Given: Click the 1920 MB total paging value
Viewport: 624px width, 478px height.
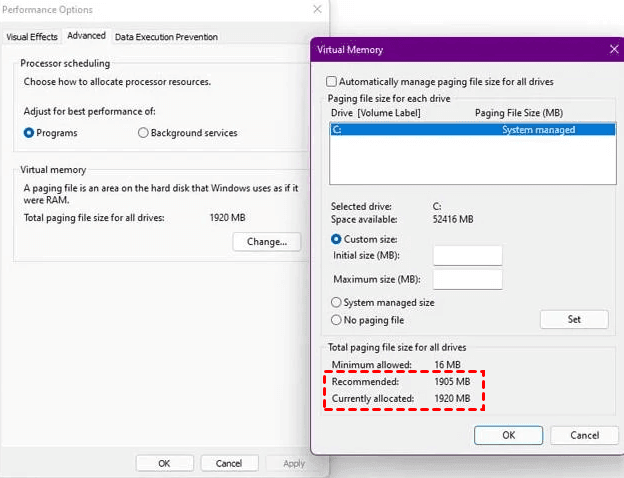Looking at the screenshot, I should coord(227,218).
